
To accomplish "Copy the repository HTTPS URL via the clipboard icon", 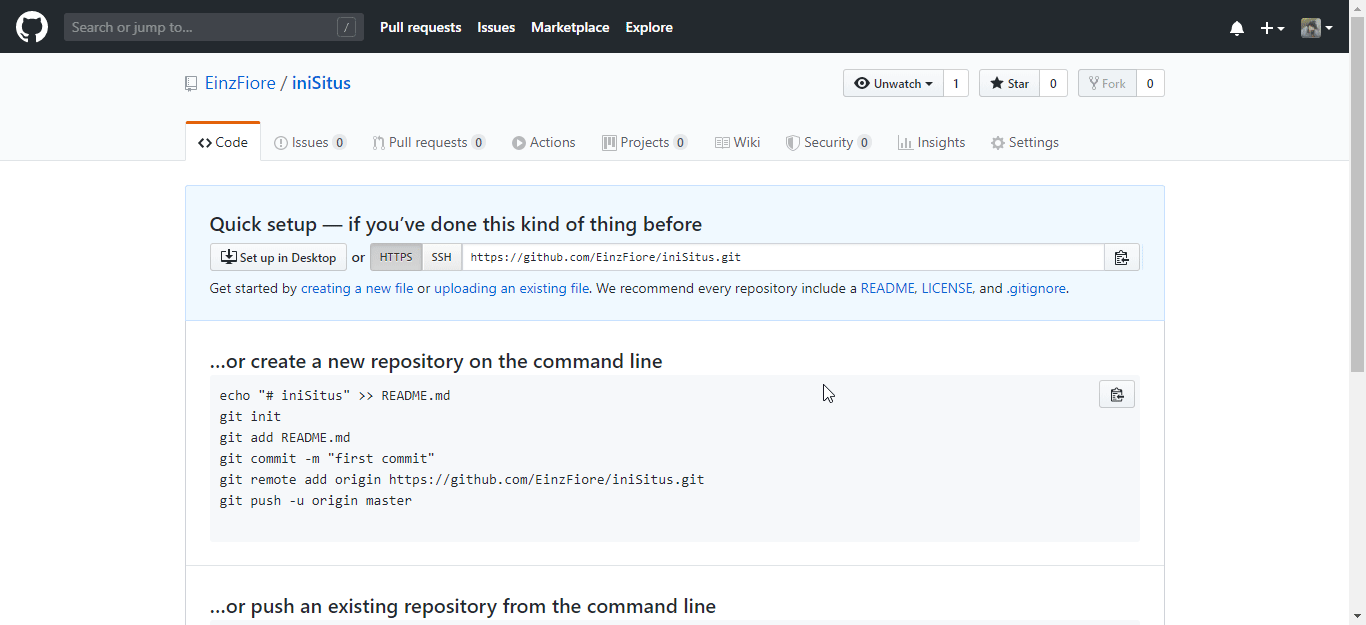I will pyautogui.click(x=1122, y=257).
